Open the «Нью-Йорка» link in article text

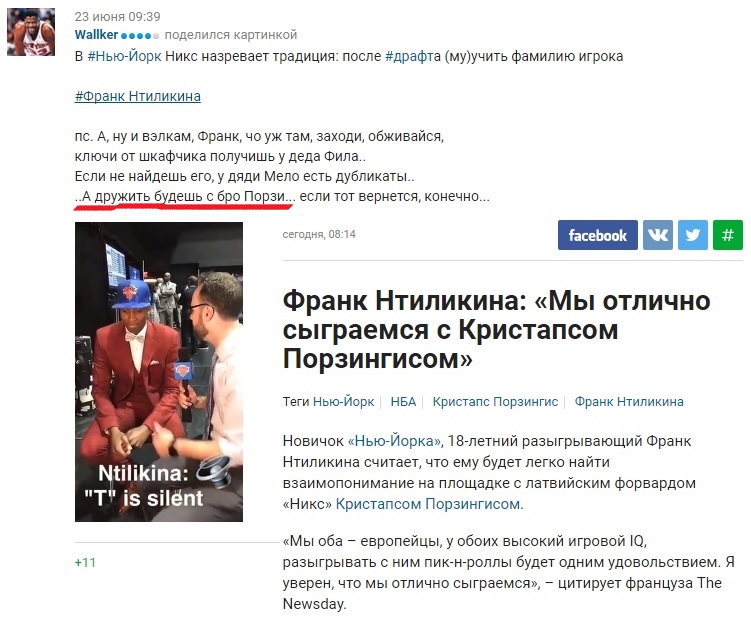tap(395, 441)
